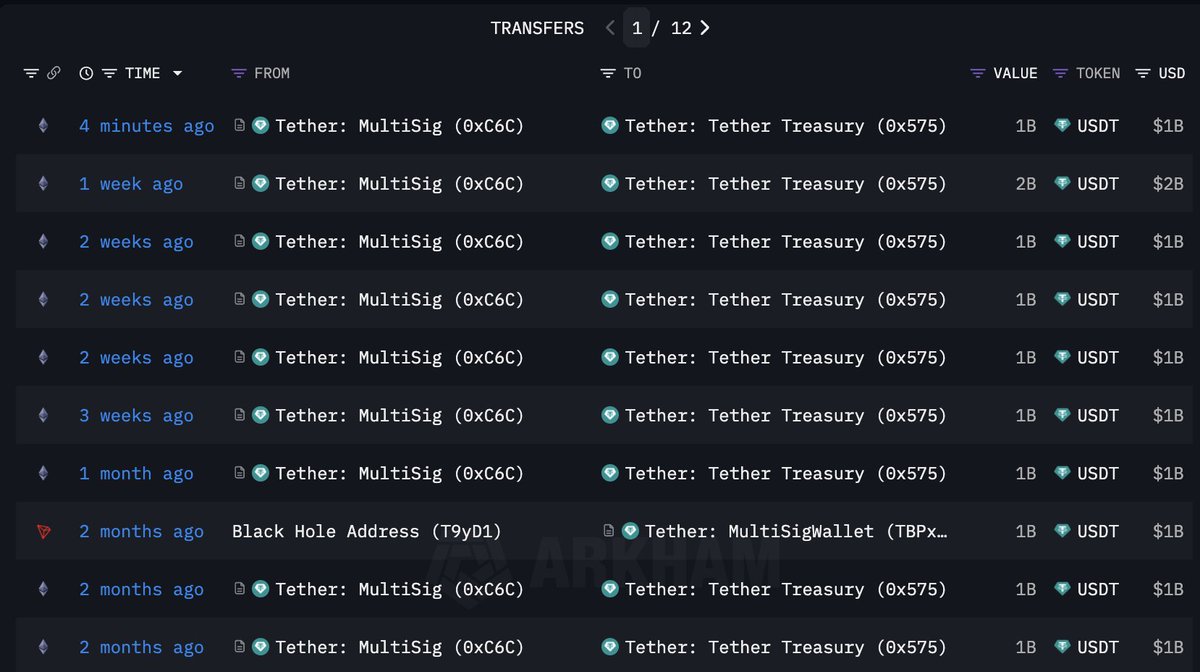Open Tether Treasury (0x575) on 1 month ago row
Viewport: 1200px width, 672px height.
785,473
